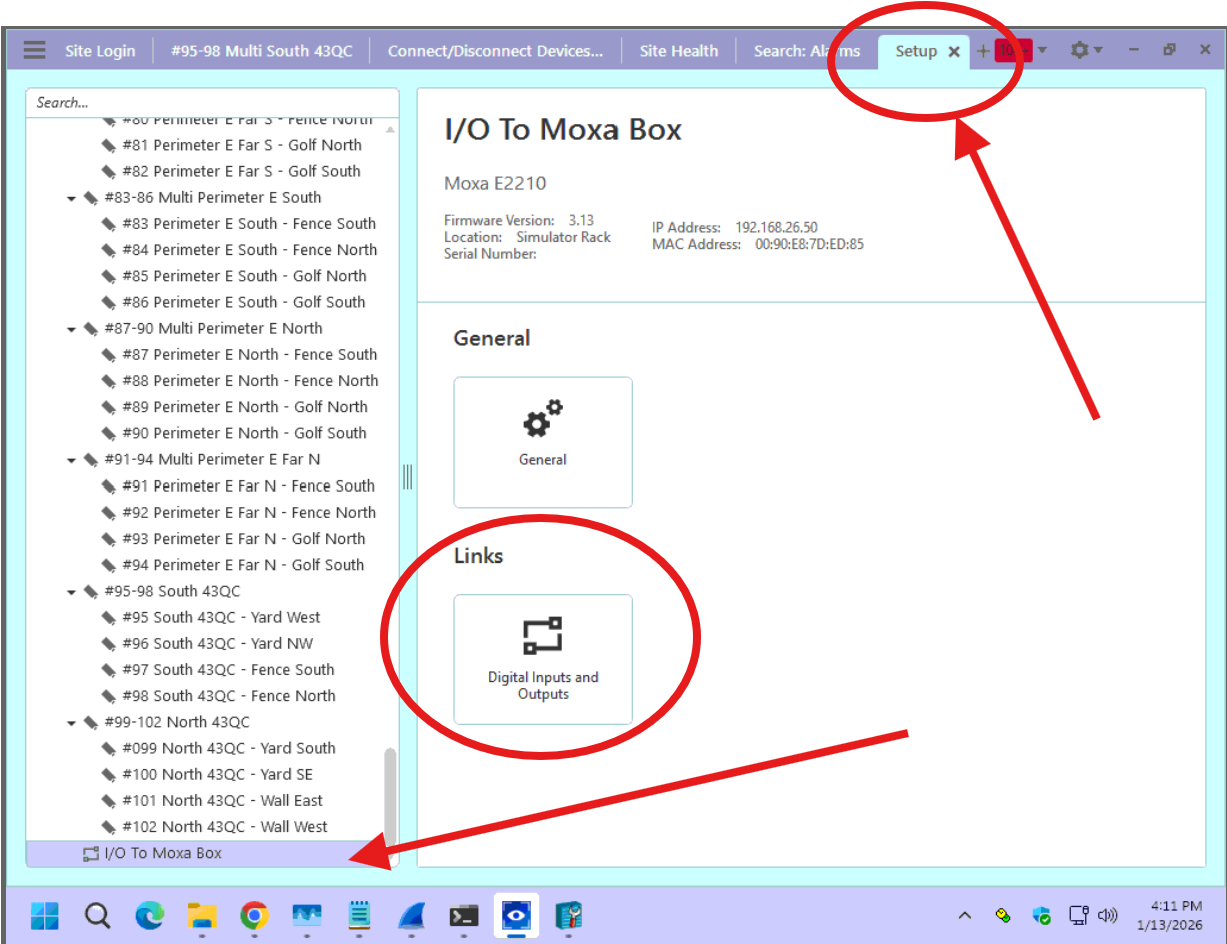Select #101 North 43QC - Wall East
1227x944 pixels.
222,801
